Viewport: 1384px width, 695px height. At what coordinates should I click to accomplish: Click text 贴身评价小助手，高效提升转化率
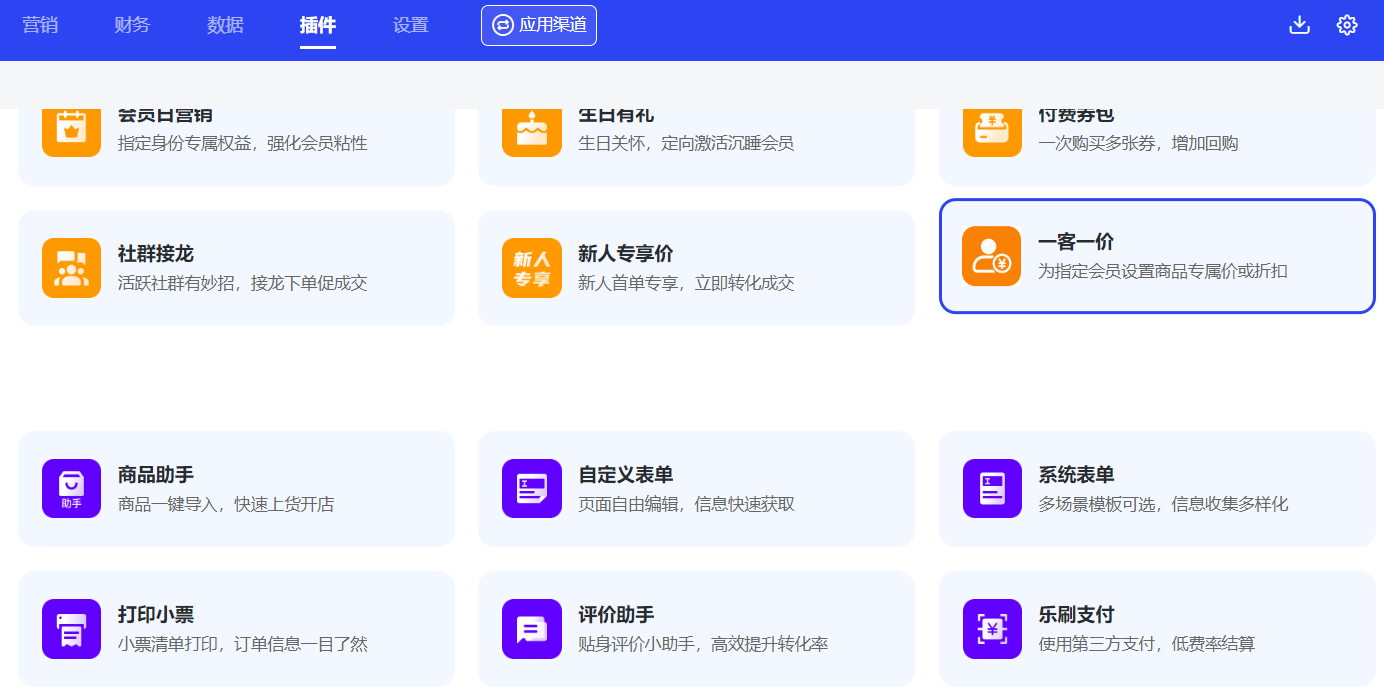[x=703, y=644]
